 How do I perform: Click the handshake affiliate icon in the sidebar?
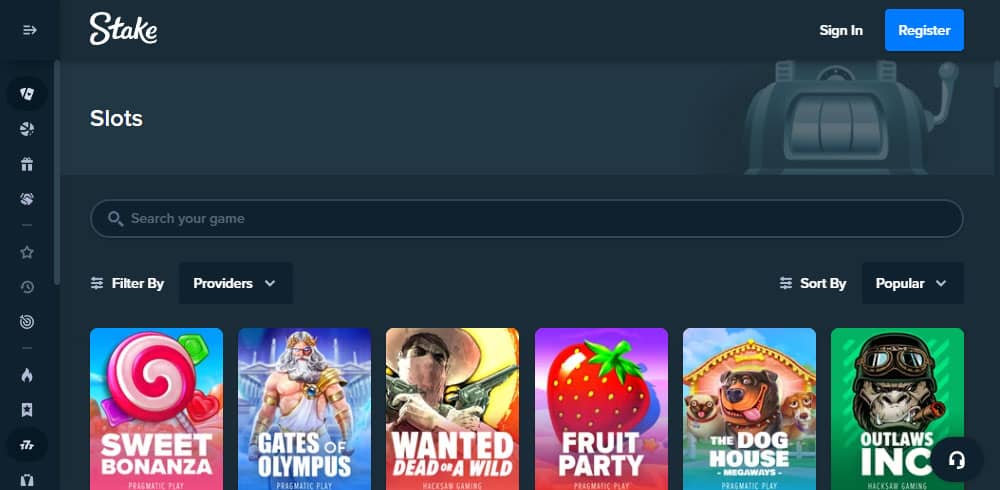pos(27,199)
